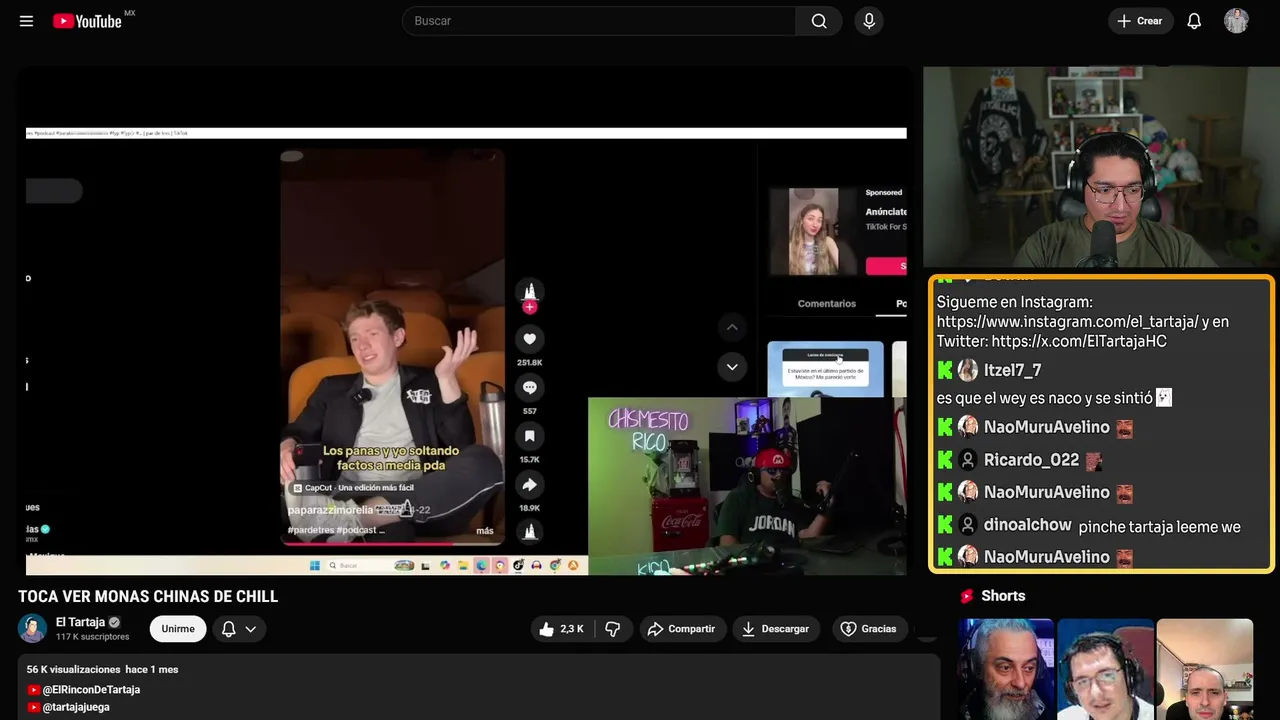Open the @ElRinconDeTartaja channel link
The image size is (1280, 720).
point(91,689)
